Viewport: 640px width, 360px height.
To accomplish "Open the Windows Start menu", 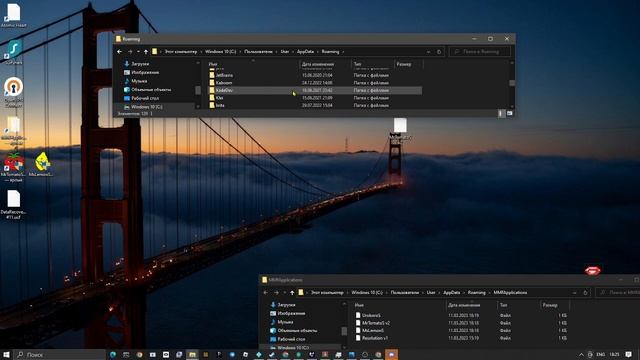I will click(x=6, y=354).
